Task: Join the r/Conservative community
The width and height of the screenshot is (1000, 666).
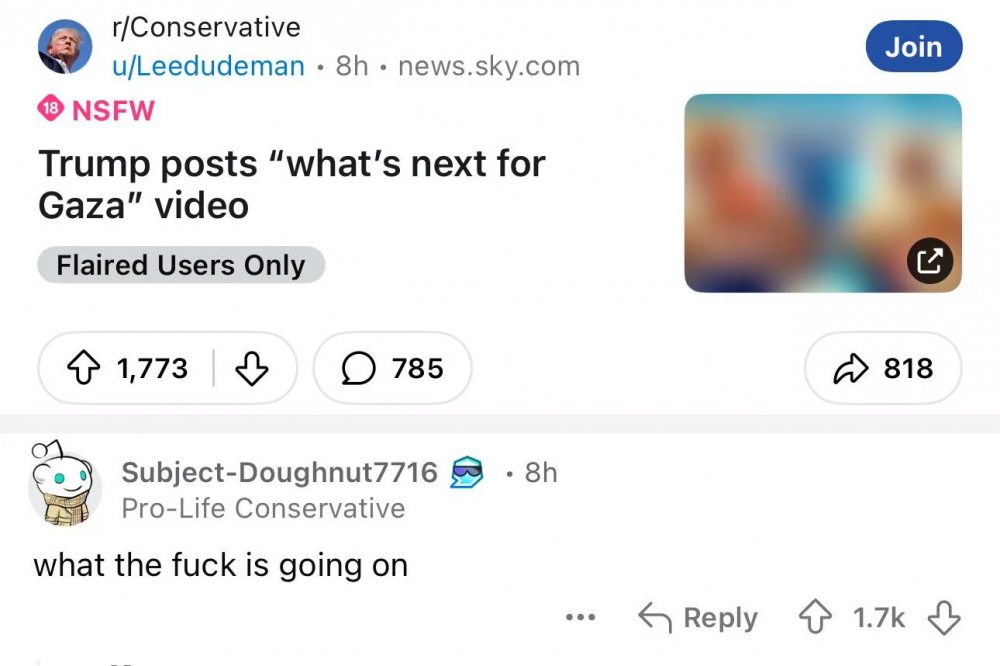Action: click(913, 47)
